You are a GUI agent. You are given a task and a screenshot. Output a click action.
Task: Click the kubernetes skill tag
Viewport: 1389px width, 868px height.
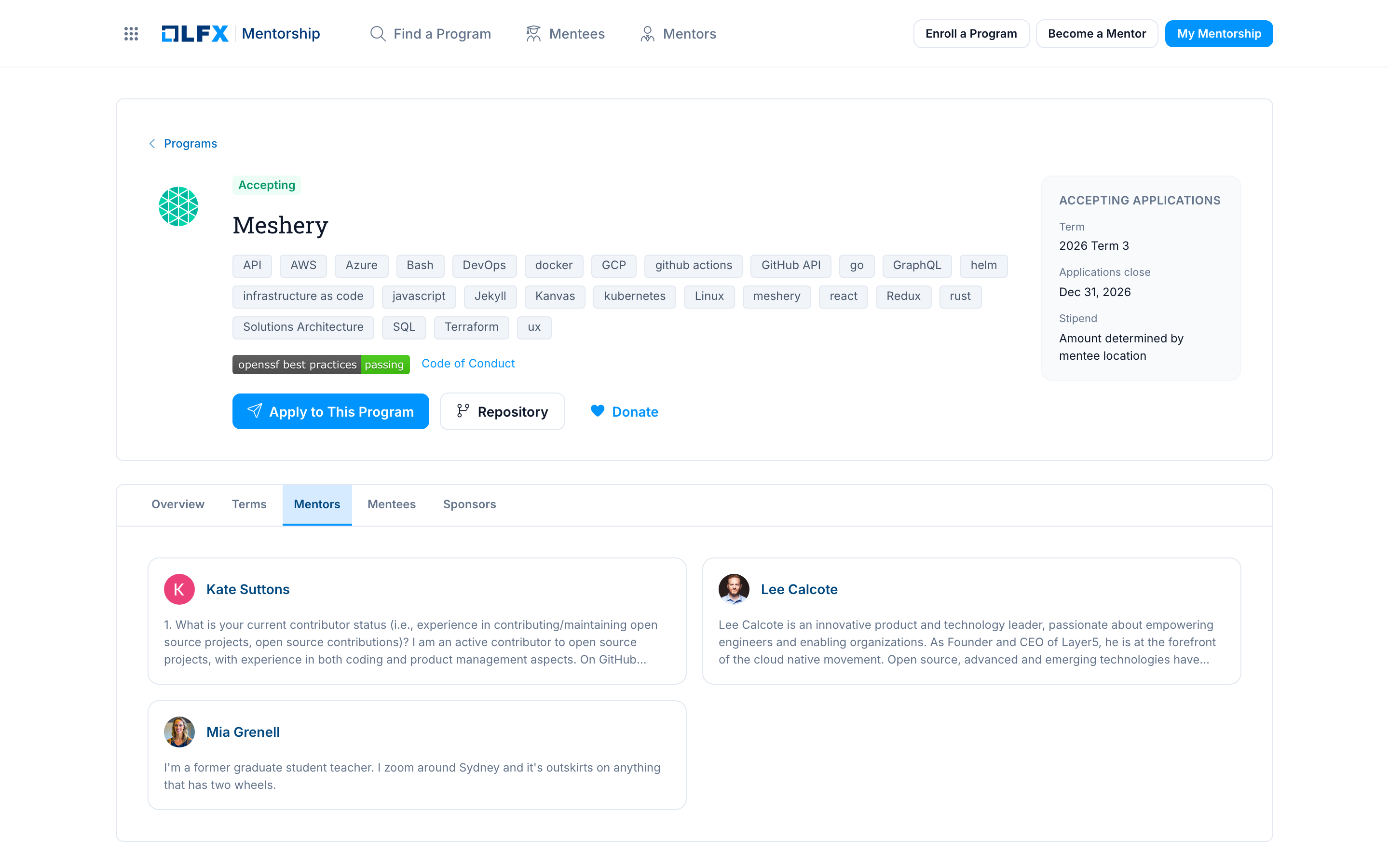coord(634,296)
